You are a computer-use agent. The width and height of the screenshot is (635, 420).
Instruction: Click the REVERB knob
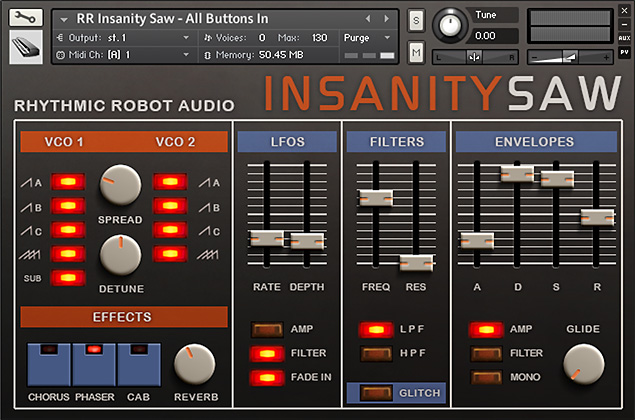point(194,365)
